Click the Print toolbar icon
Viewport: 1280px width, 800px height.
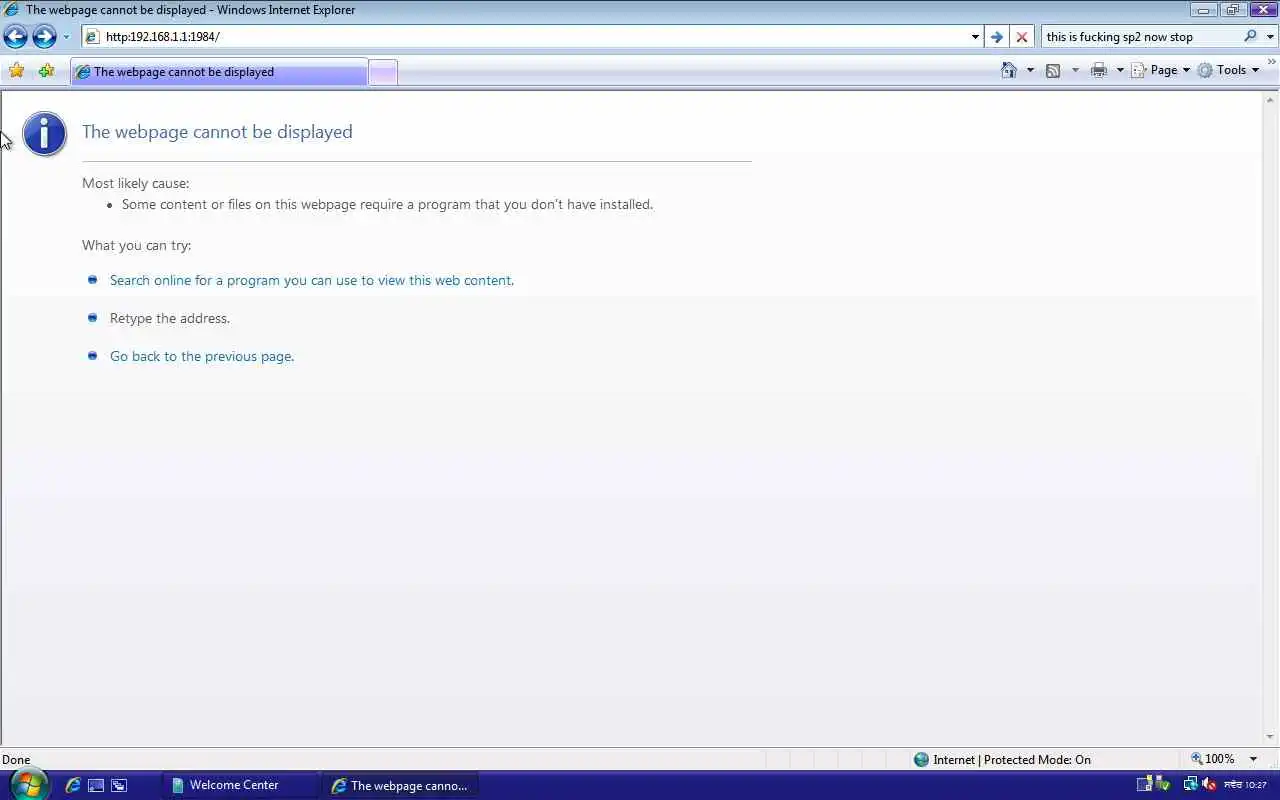pos(1099,70)
